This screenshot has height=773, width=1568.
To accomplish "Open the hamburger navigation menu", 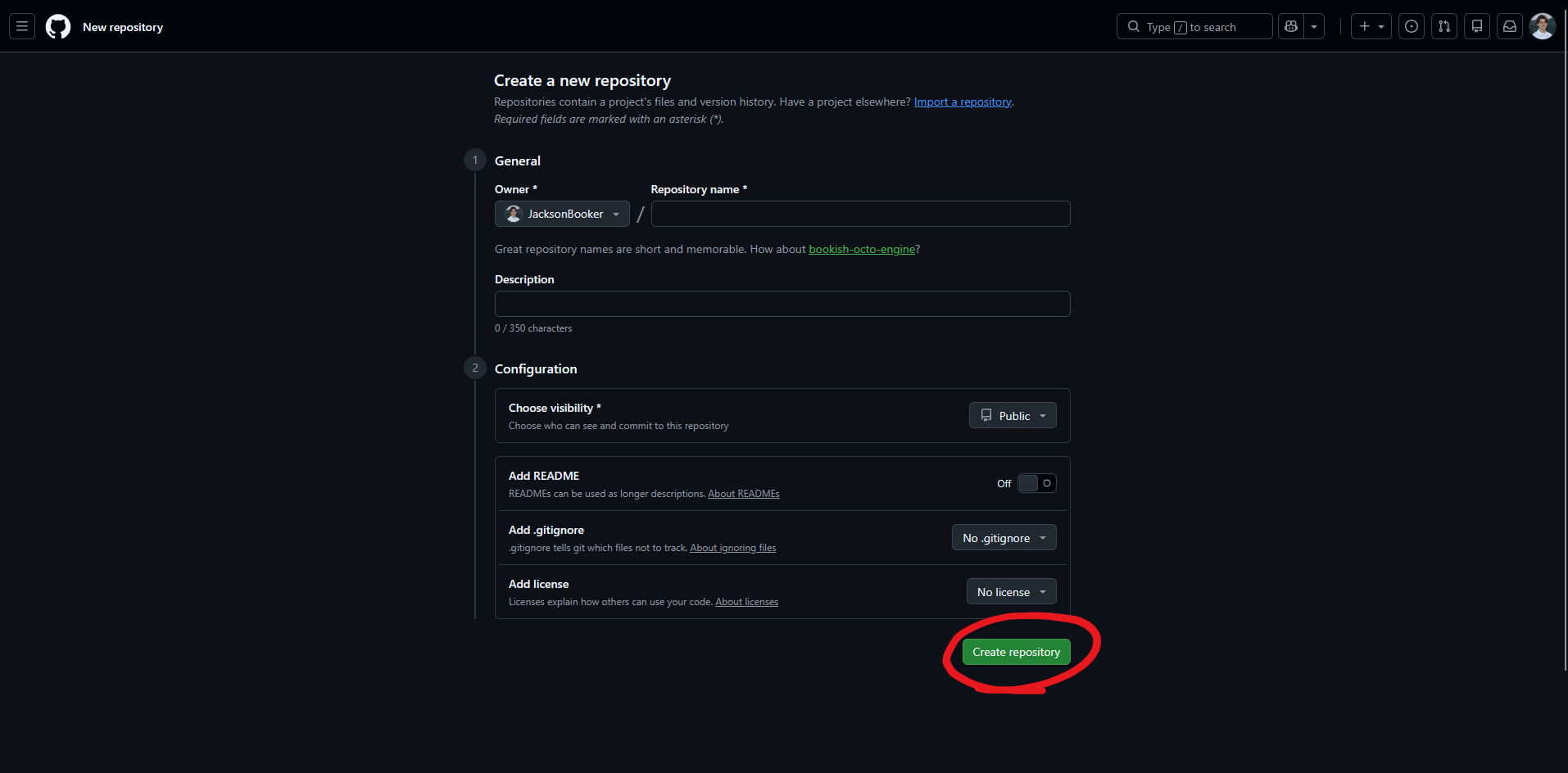I will click(x=22, y=27).
